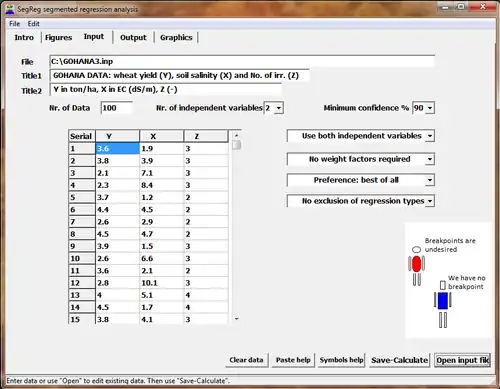
Task: Click the data table scrollbar thumb
Action: tap(236, 145)
